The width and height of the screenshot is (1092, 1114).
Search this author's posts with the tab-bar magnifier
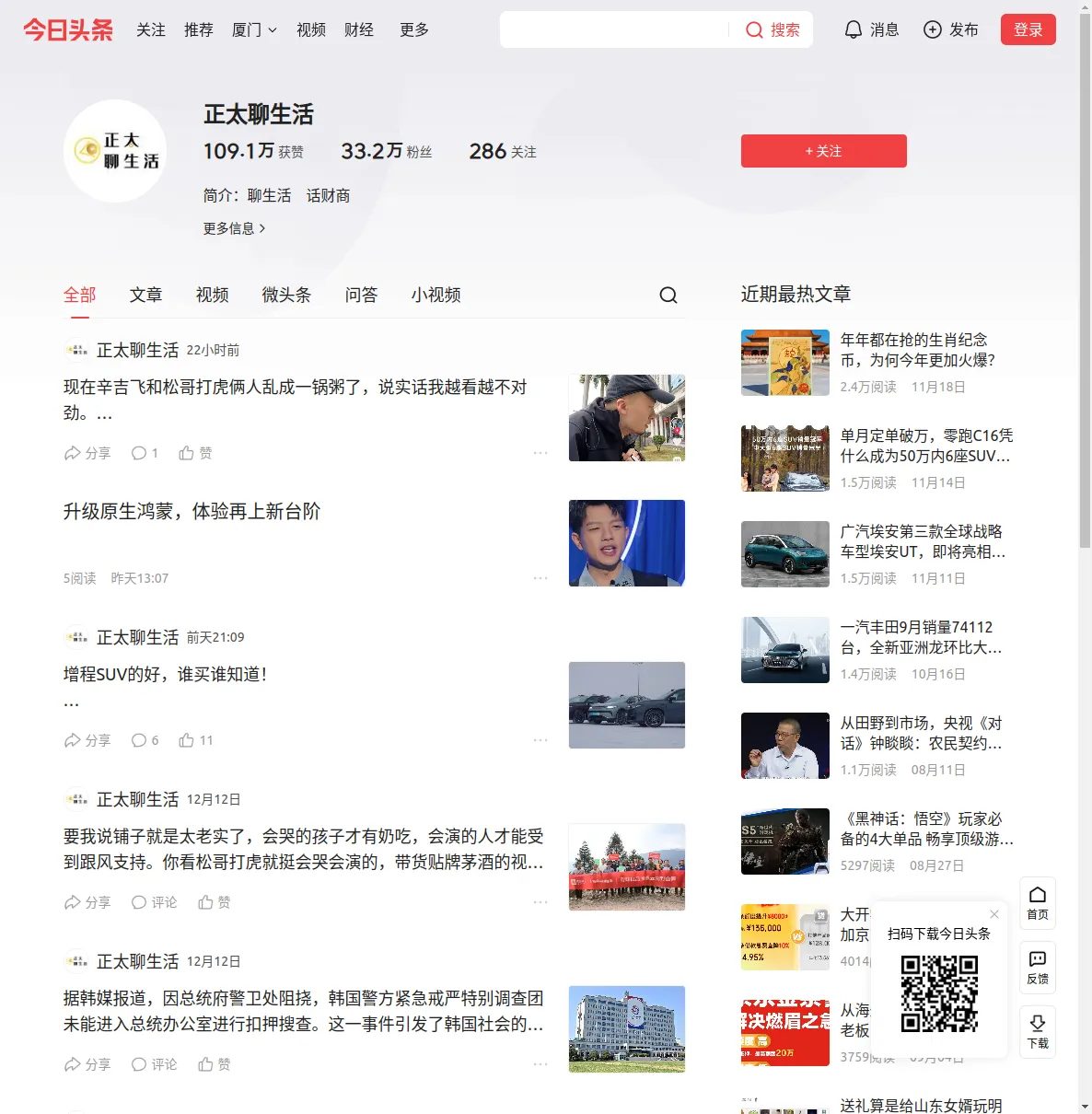click(668, 295)
